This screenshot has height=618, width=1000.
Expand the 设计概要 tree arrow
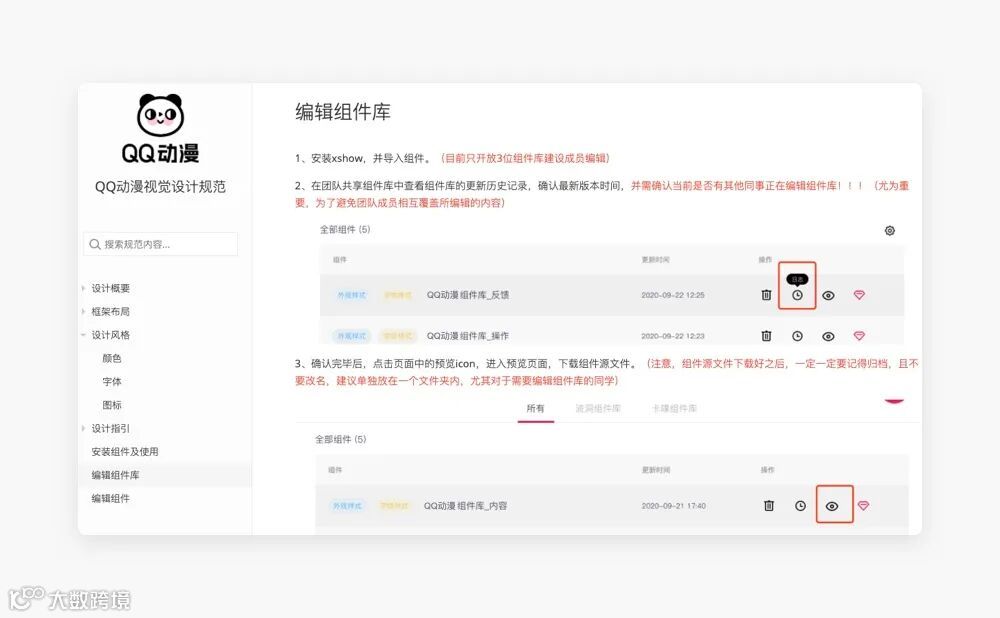click(x=83, y=288)
